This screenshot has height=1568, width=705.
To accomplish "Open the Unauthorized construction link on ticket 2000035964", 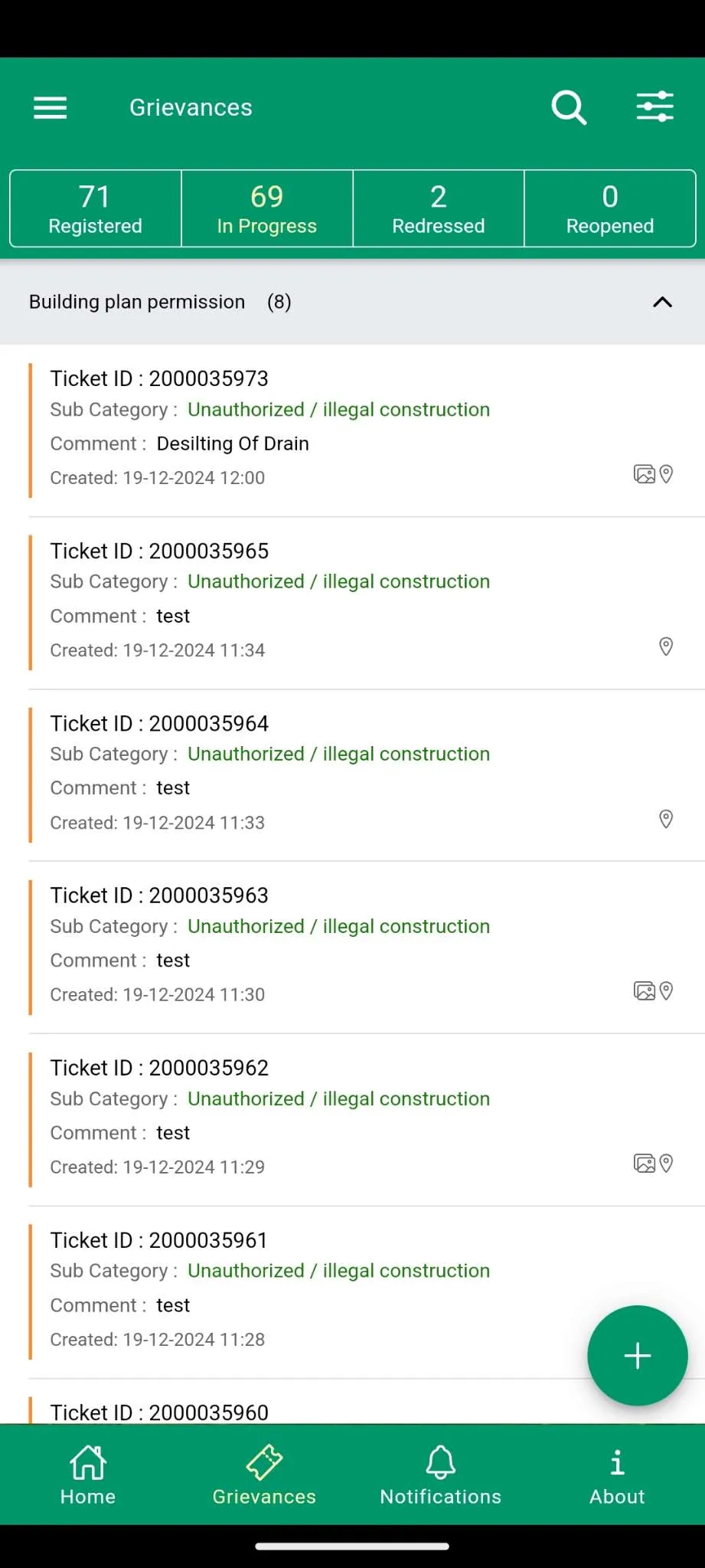I will pyautogui.click(x=338, y=754).
